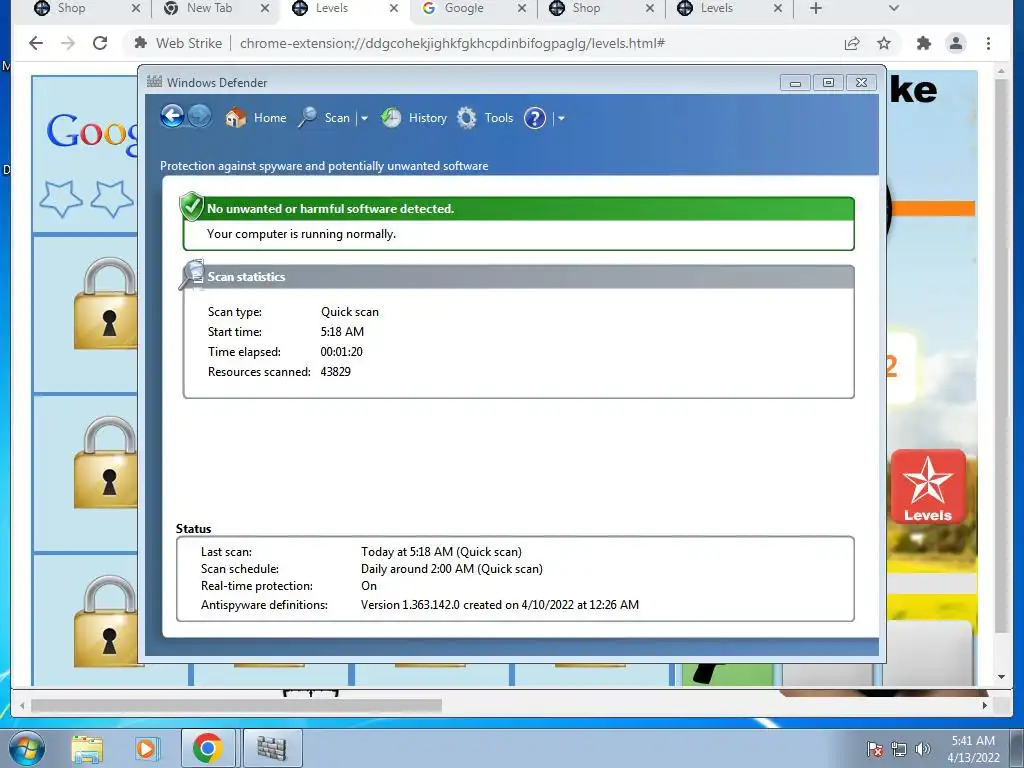Click the Scan label in Defender toolbar
1024x768 pixels.
click(x=337, y=118)
